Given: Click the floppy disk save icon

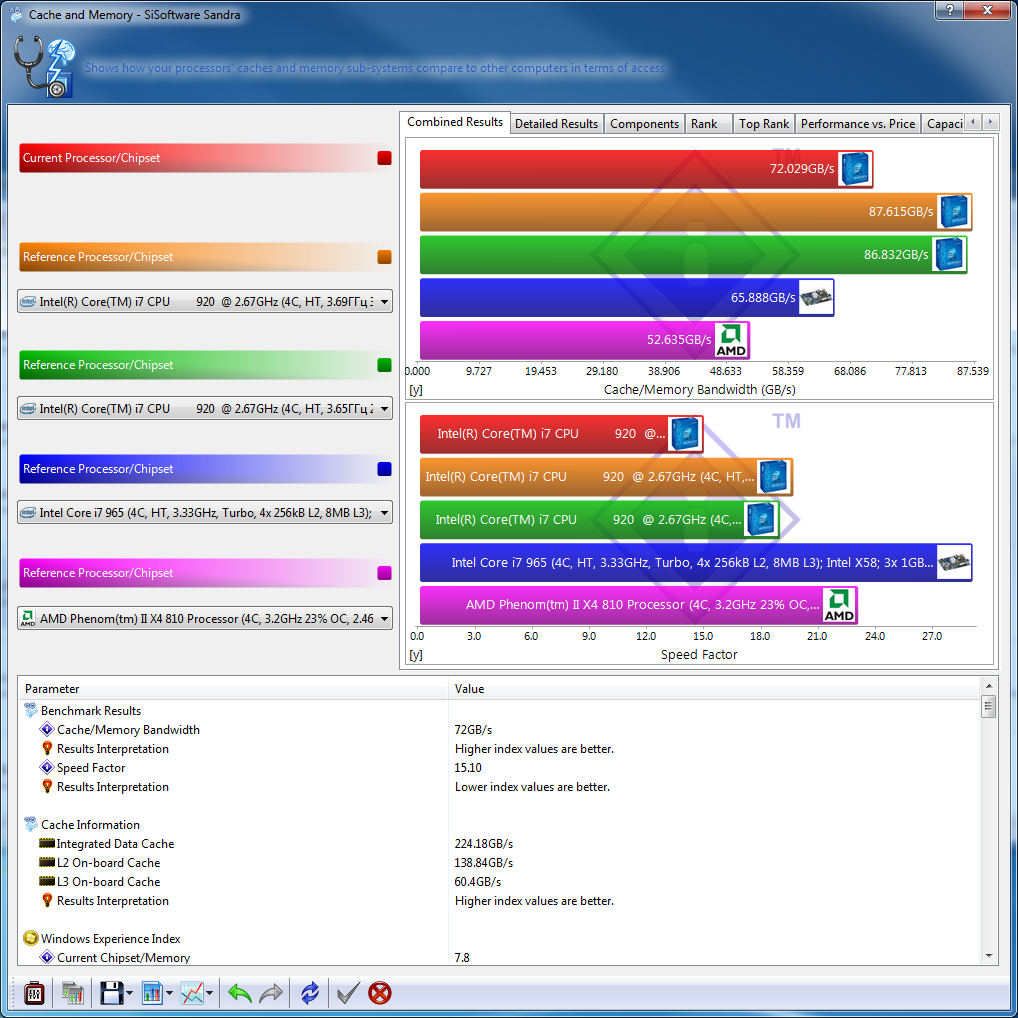Looking at the screenshot, I should 111,993.
